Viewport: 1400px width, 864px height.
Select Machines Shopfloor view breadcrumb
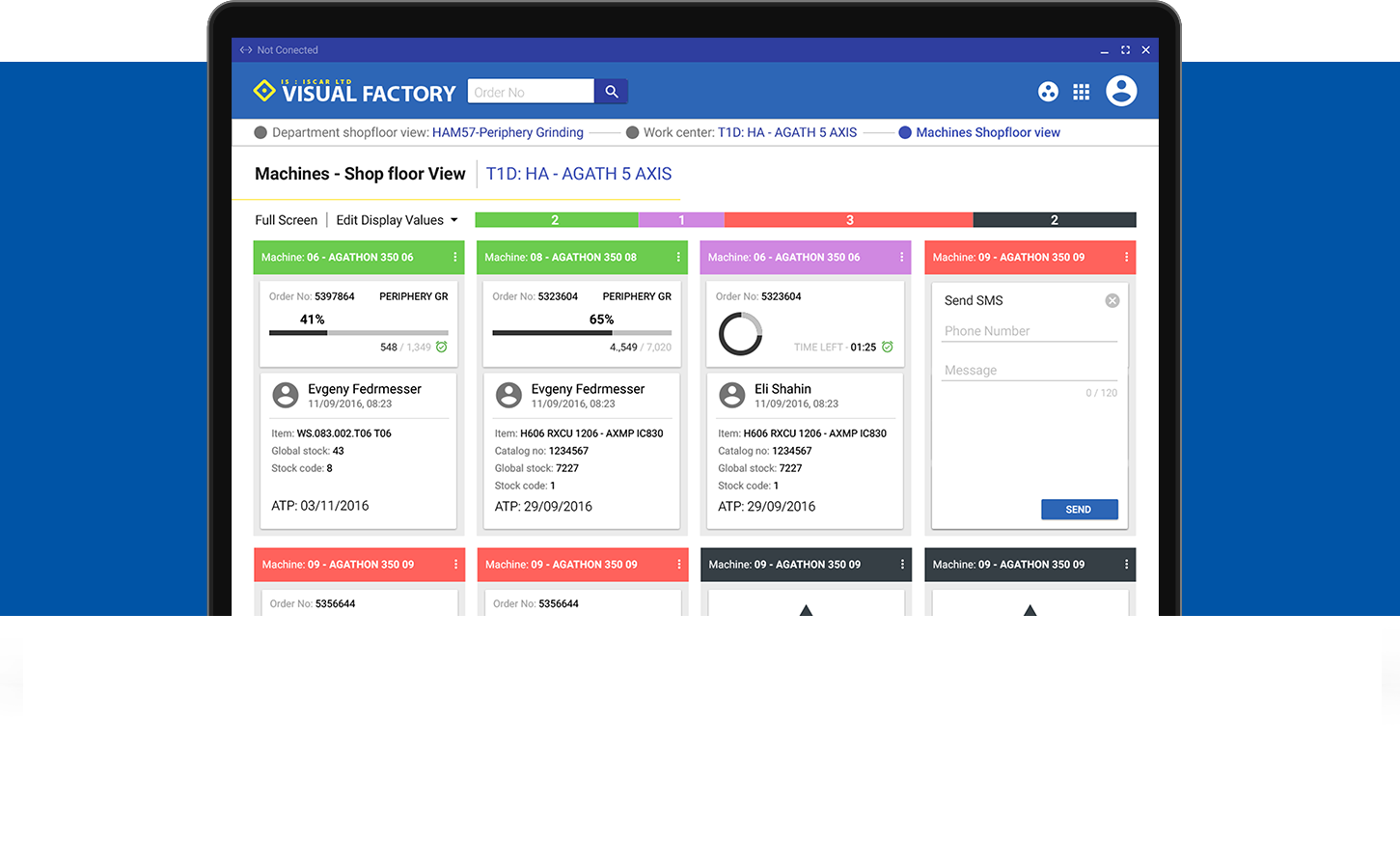tap(988, 133)
